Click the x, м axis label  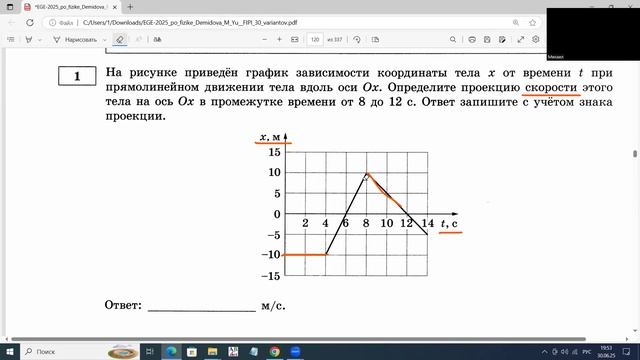click(x=270, y=137)
